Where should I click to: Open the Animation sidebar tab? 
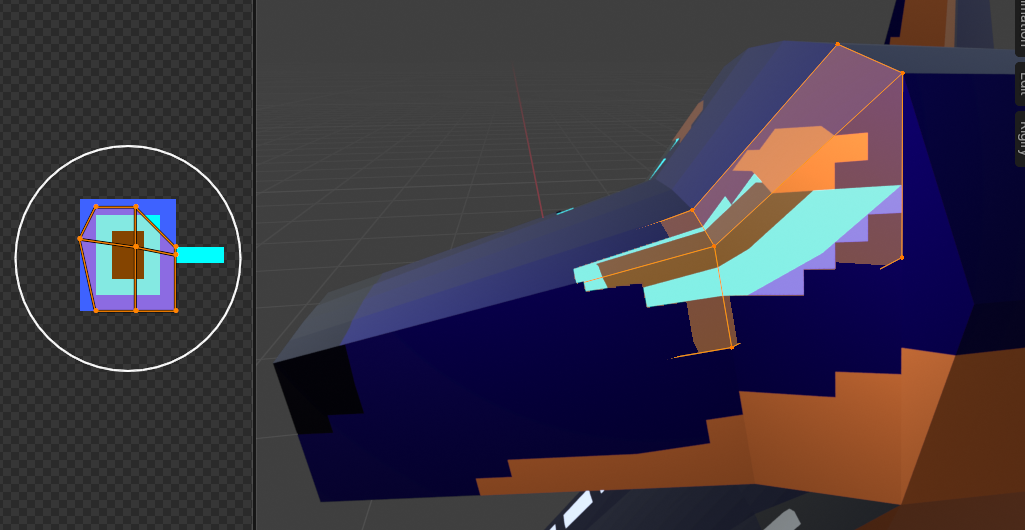pos(1019,25)
